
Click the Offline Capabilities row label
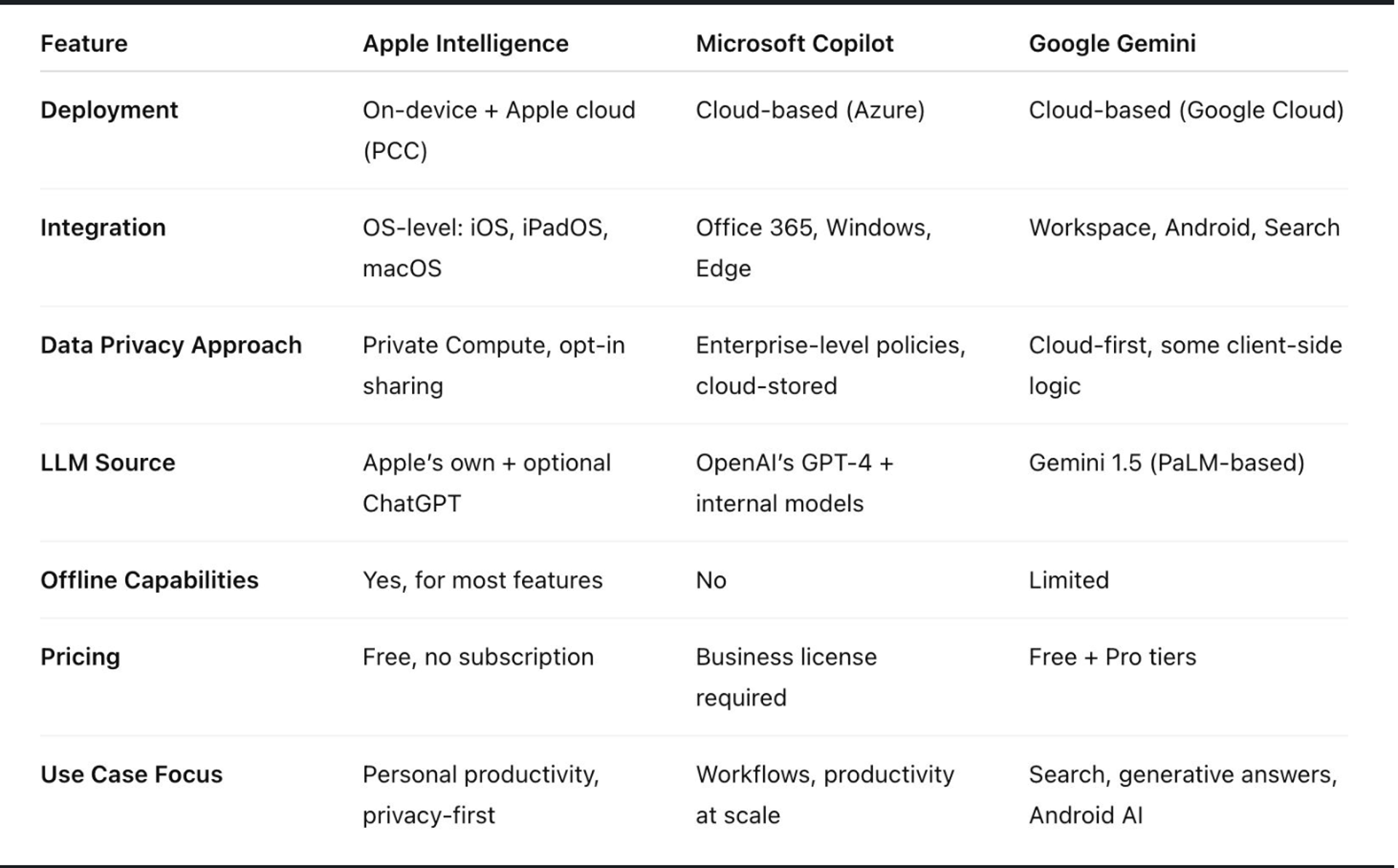coord(149,580)
